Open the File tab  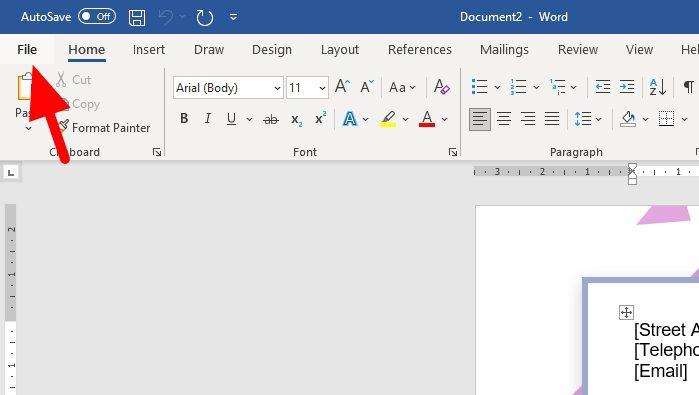[x=27, y=49]
